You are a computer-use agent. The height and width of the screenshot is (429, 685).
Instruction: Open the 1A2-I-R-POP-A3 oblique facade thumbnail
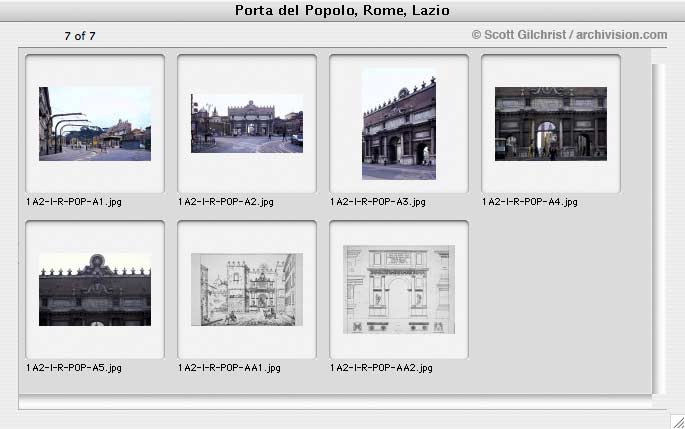click(x=399, y=124)
